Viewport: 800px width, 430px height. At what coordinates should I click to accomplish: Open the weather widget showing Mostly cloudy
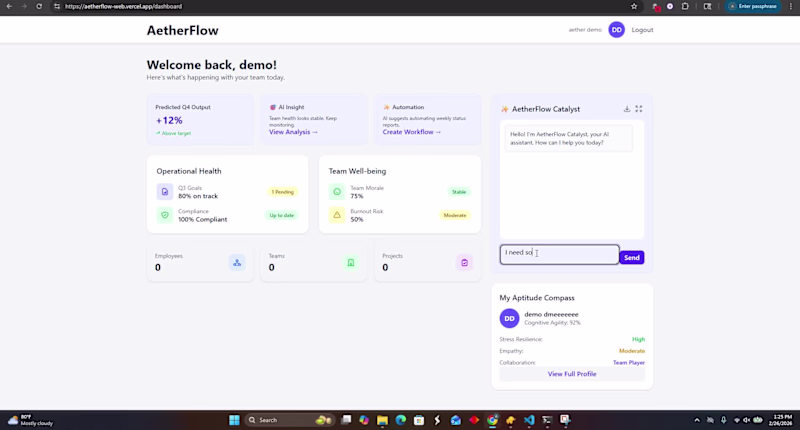pos(31,420)
